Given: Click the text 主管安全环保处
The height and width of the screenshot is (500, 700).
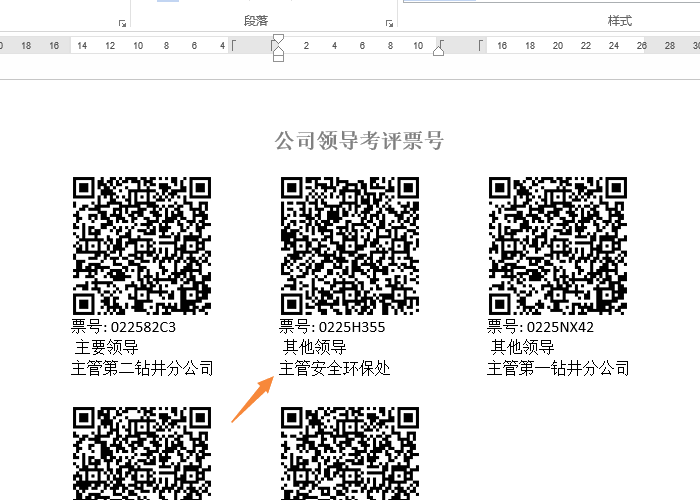Looking at the screenshot, I should (335, 369).
